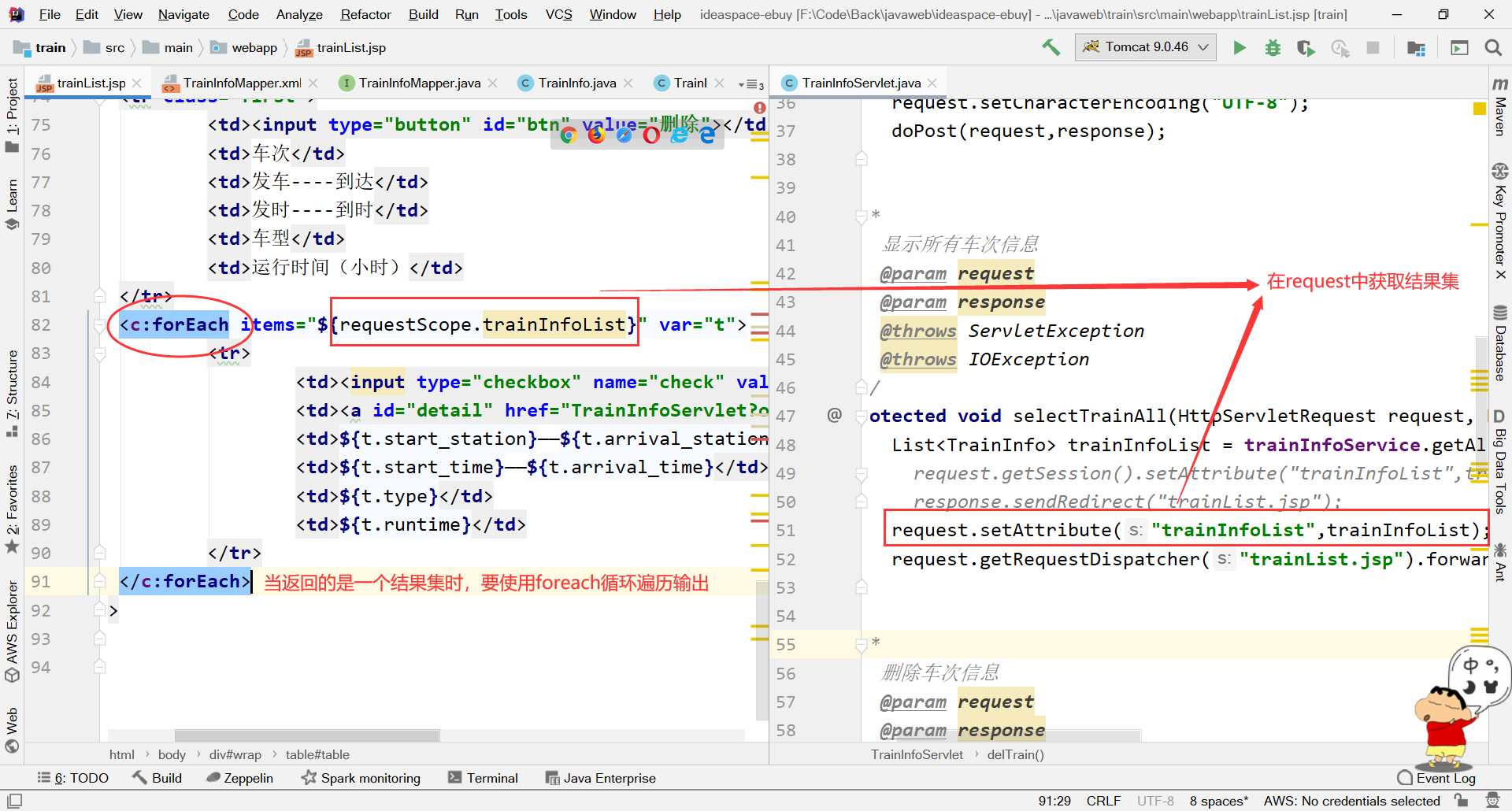1512x811 pixels.
Task: Open the Tomcat 9.0.46 run configuration dropdown
Action: pos(1146,47)
